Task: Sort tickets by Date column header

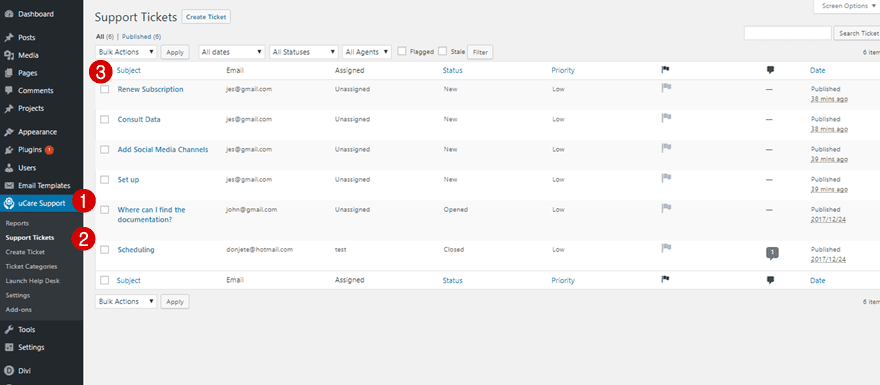Action: click(818, 71)
